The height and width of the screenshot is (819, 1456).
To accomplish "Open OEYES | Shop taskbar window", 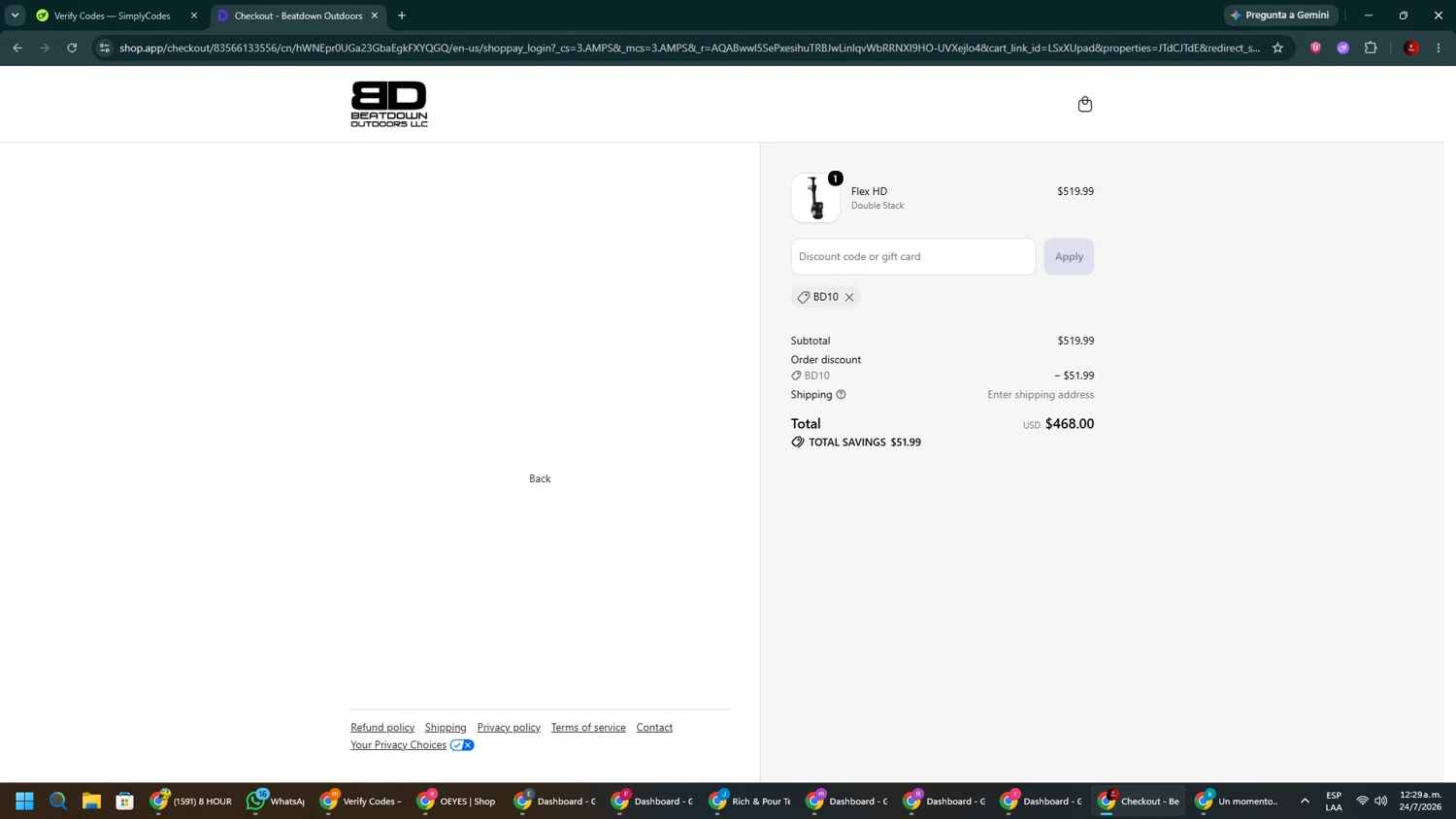I will pos(457,801).
